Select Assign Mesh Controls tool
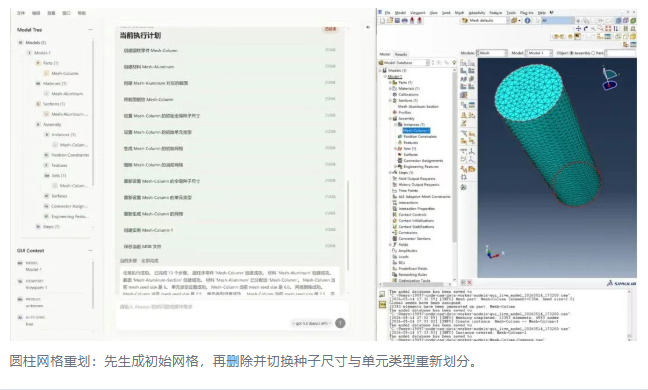 click(x=463, y=79)
